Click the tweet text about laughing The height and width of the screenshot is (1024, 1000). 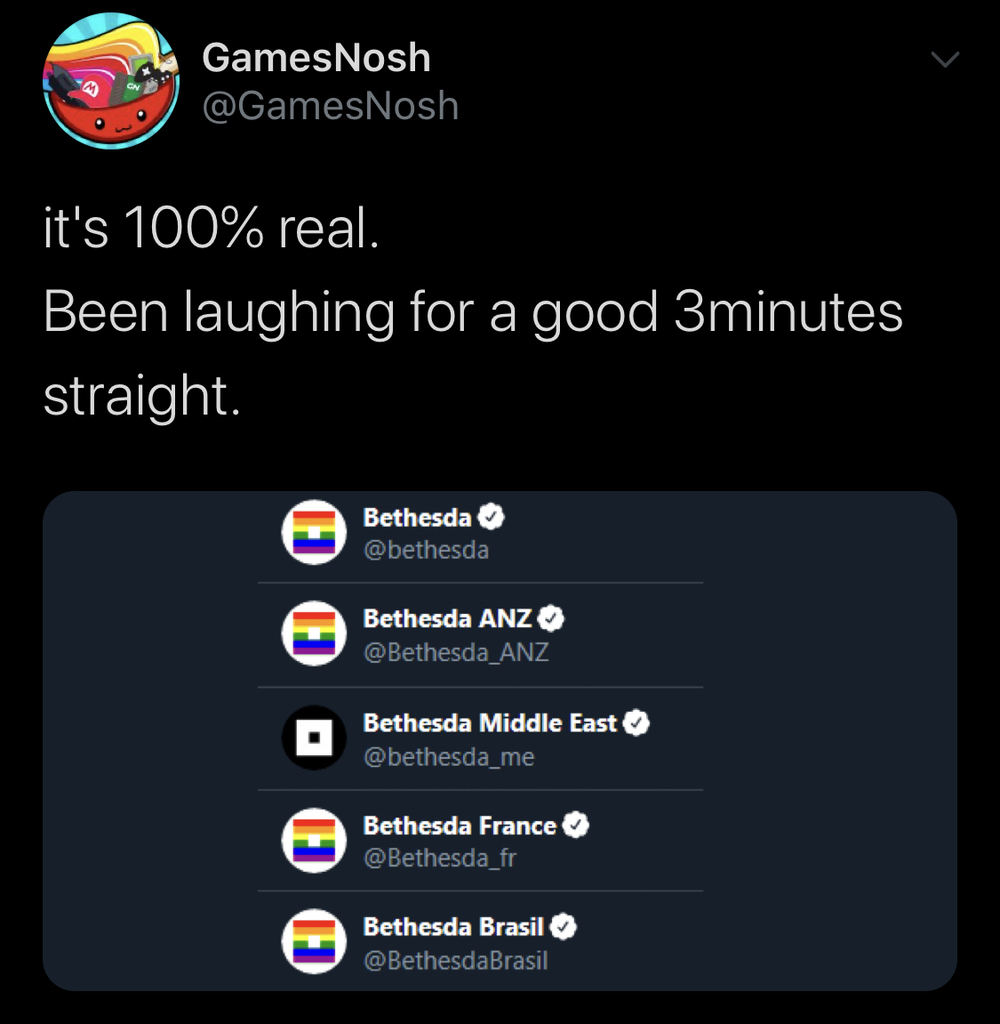tap(473, 313)
